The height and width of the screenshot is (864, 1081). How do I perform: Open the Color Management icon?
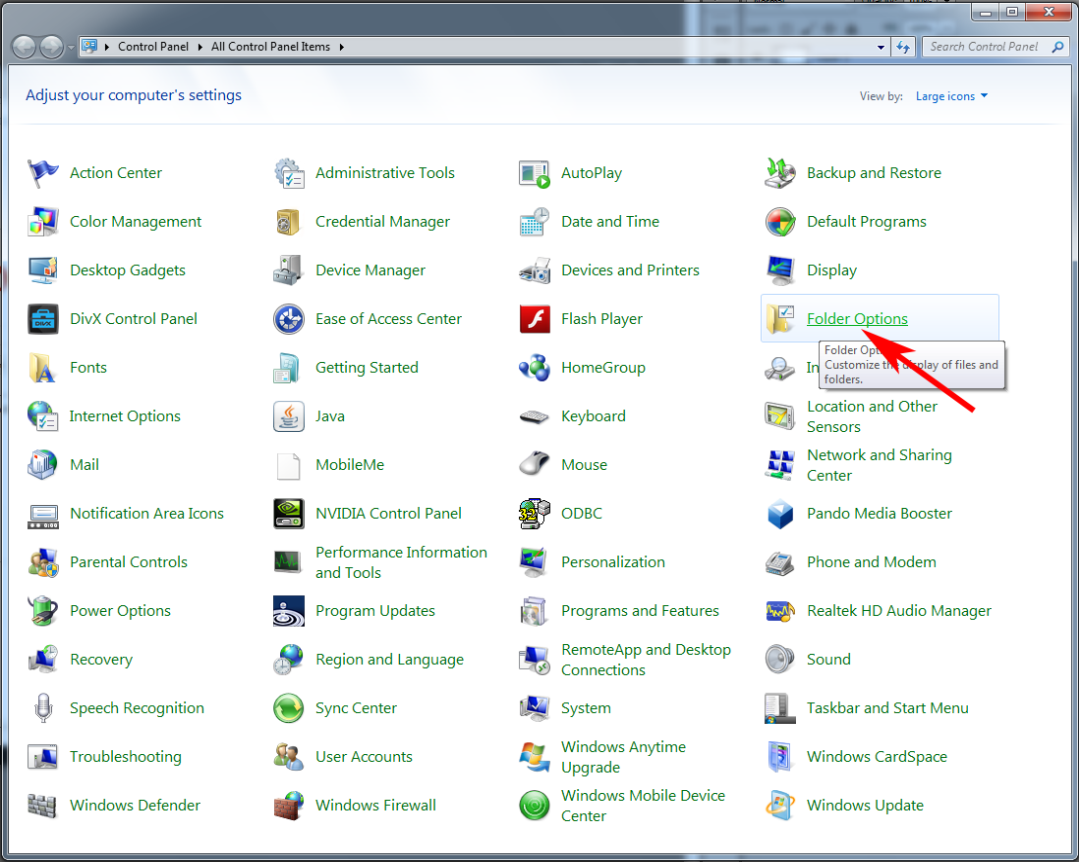pos(43,222)
